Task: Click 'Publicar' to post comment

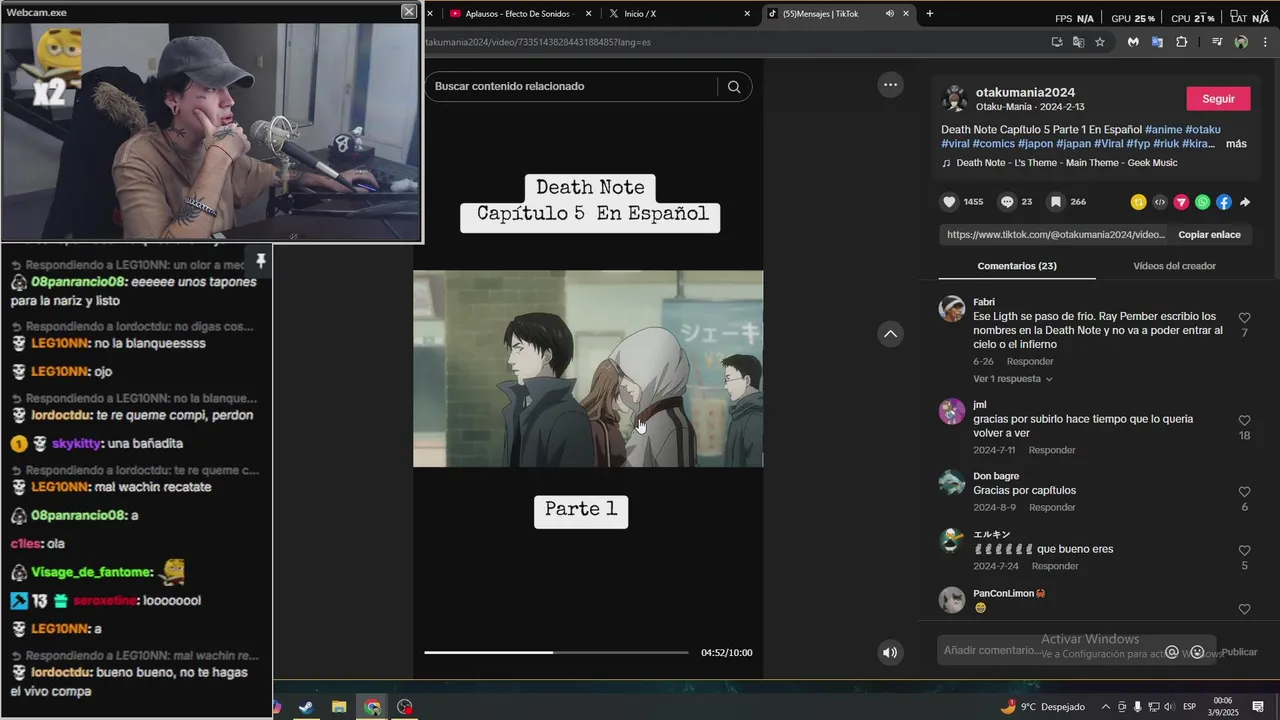Action: pos(1239,652)
